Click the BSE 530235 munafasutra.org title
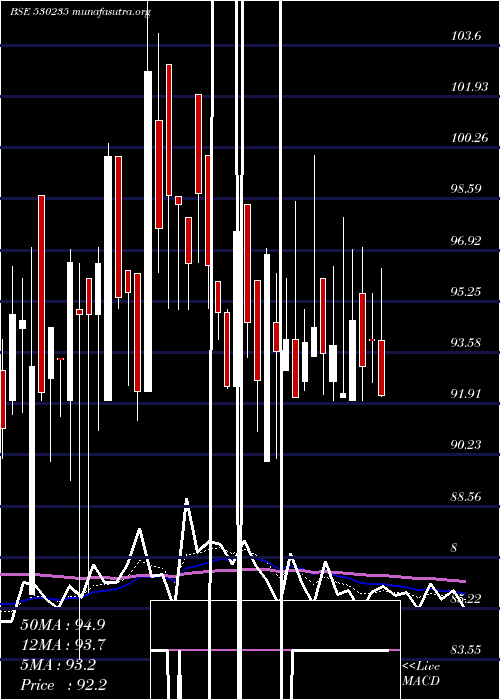This screenshot has height=700, width=500. tap(80, 12)
